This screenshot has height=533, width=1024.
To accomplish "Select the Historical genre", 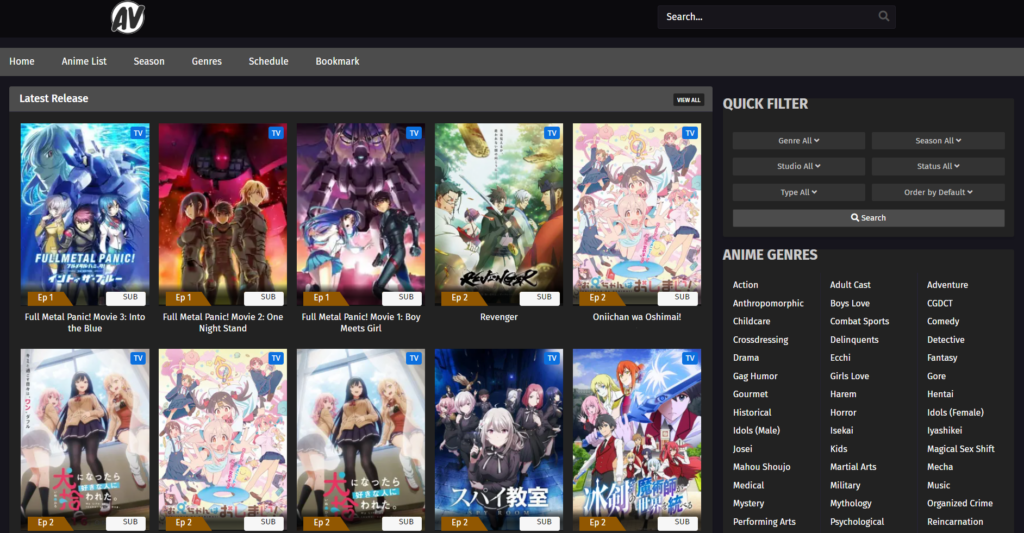I will click(752, 413).
